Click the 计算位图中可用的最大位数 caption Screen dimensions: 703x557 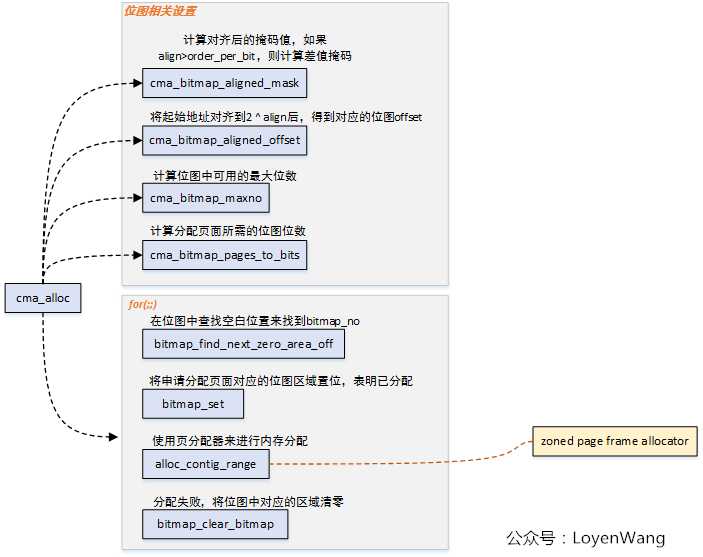225,176
